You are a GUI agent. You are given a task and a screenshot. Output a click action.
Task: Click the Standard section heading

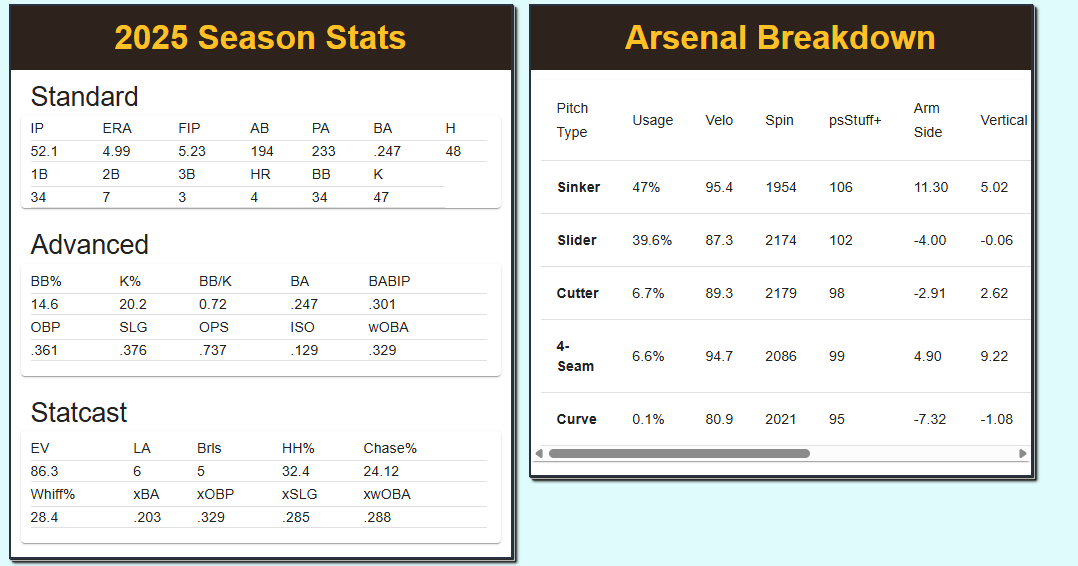click(84, 97)
